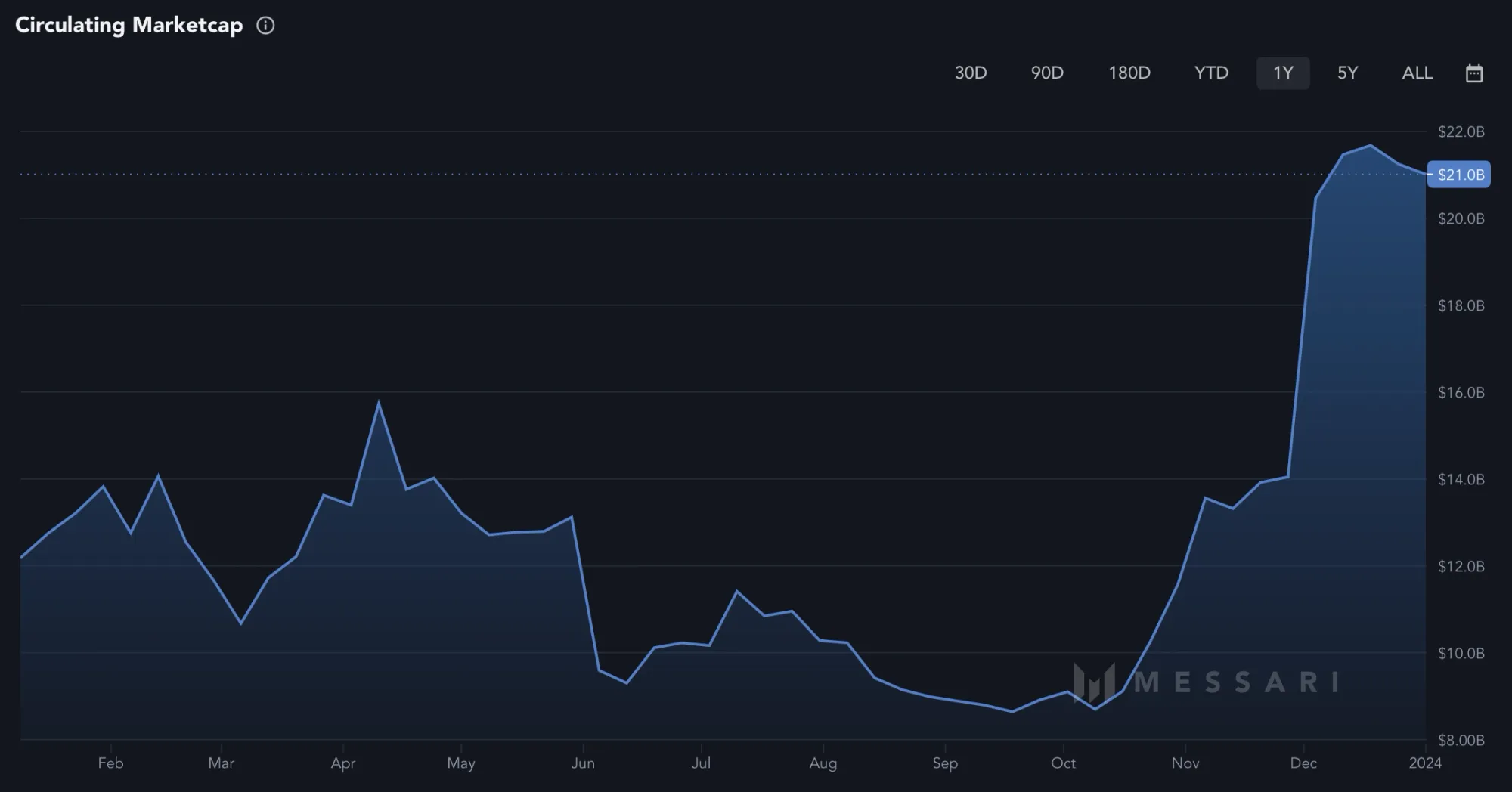The width and height of the screenshot is (1512, 792).
Task: Select the 1Y time range
Action: point(1283,73)
